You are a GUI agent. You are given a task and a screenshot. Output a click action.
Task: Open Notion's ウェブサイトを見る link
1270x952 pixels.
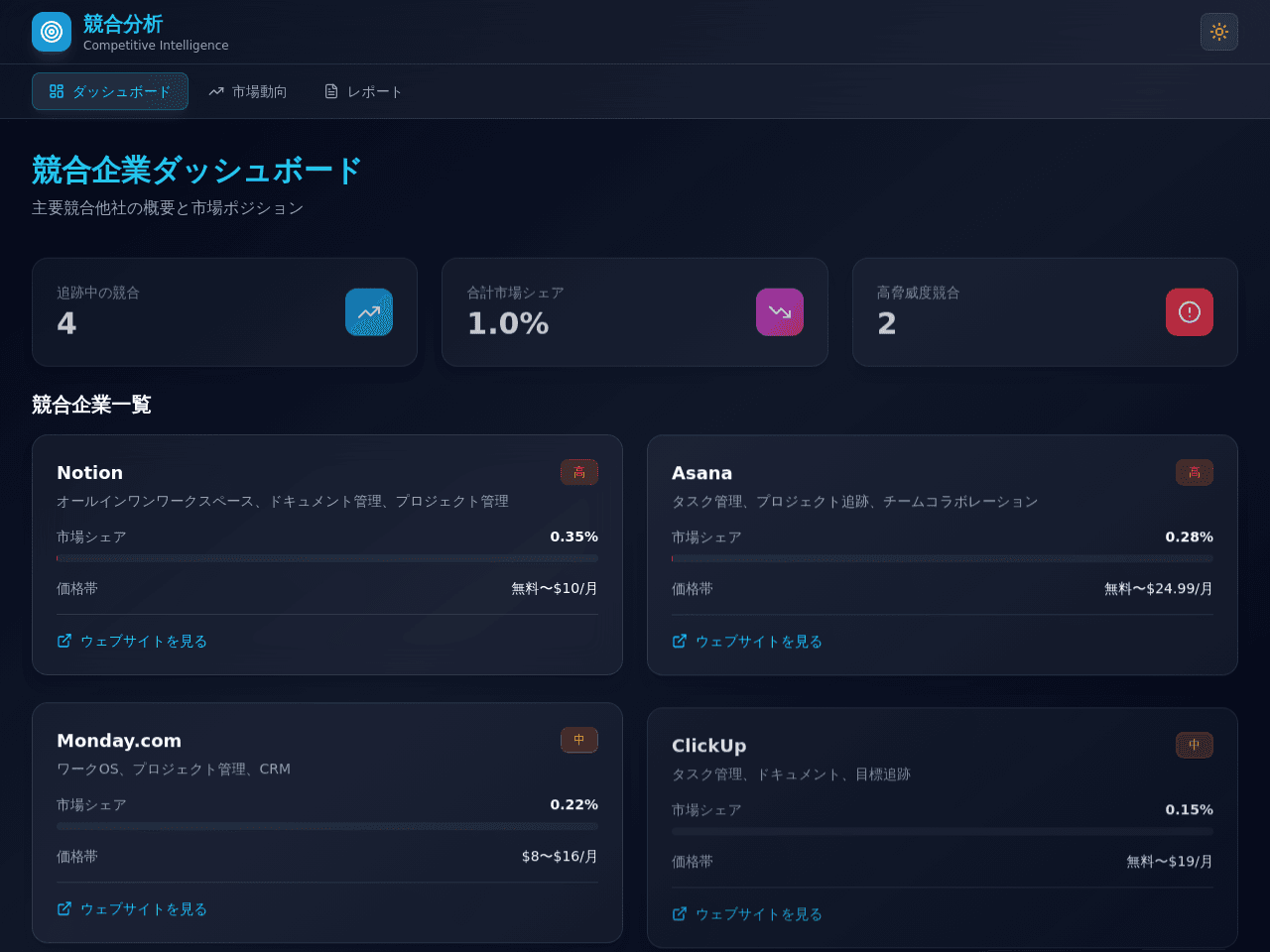tap(132, 642)
